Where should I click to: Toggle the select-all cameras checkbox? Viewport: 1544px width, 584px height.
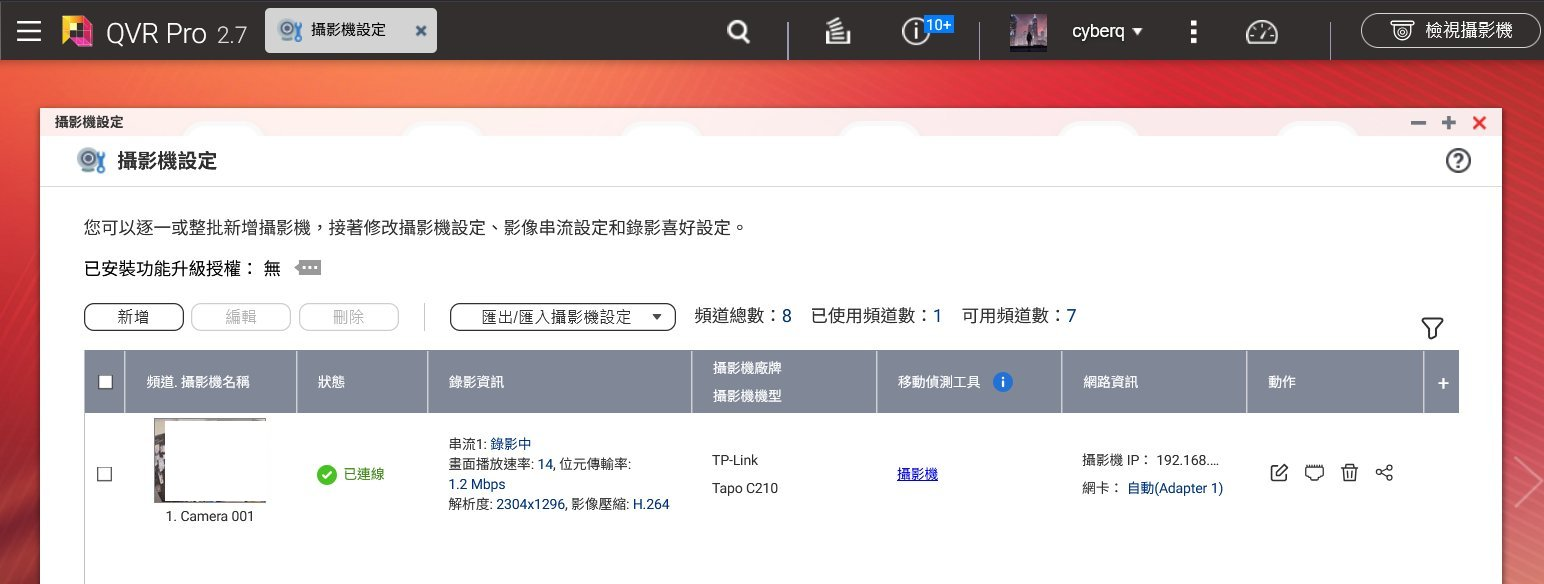coord(105,381)
